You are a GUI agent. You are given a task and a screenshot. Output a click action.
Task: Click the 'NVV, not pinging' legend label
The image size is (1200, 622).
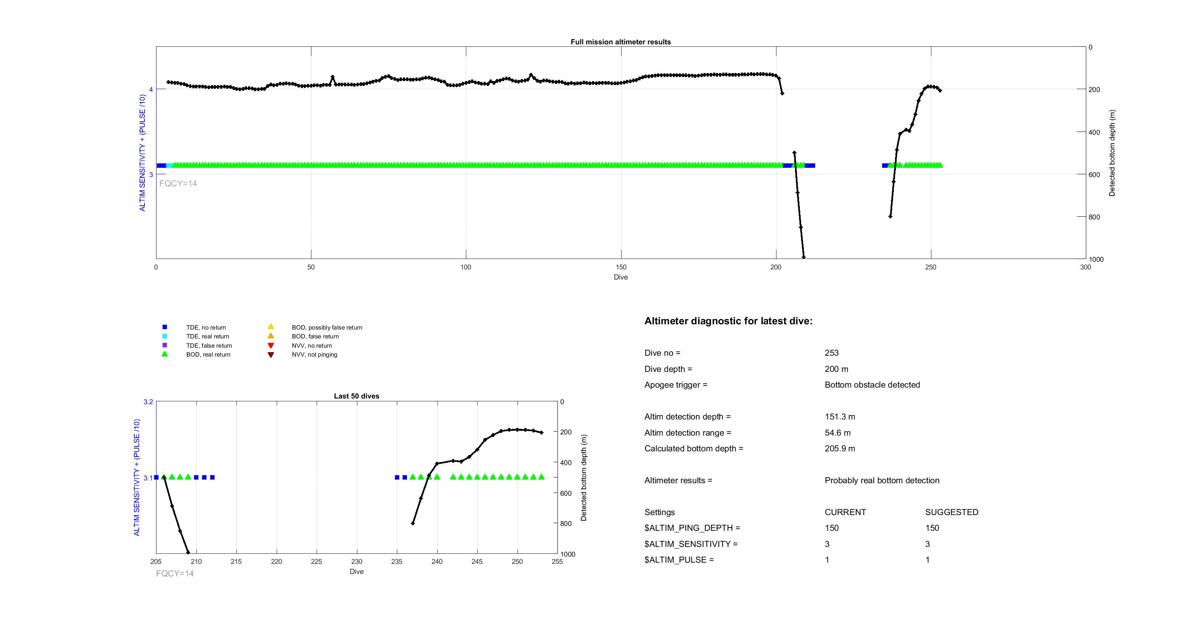pos(315,354)
